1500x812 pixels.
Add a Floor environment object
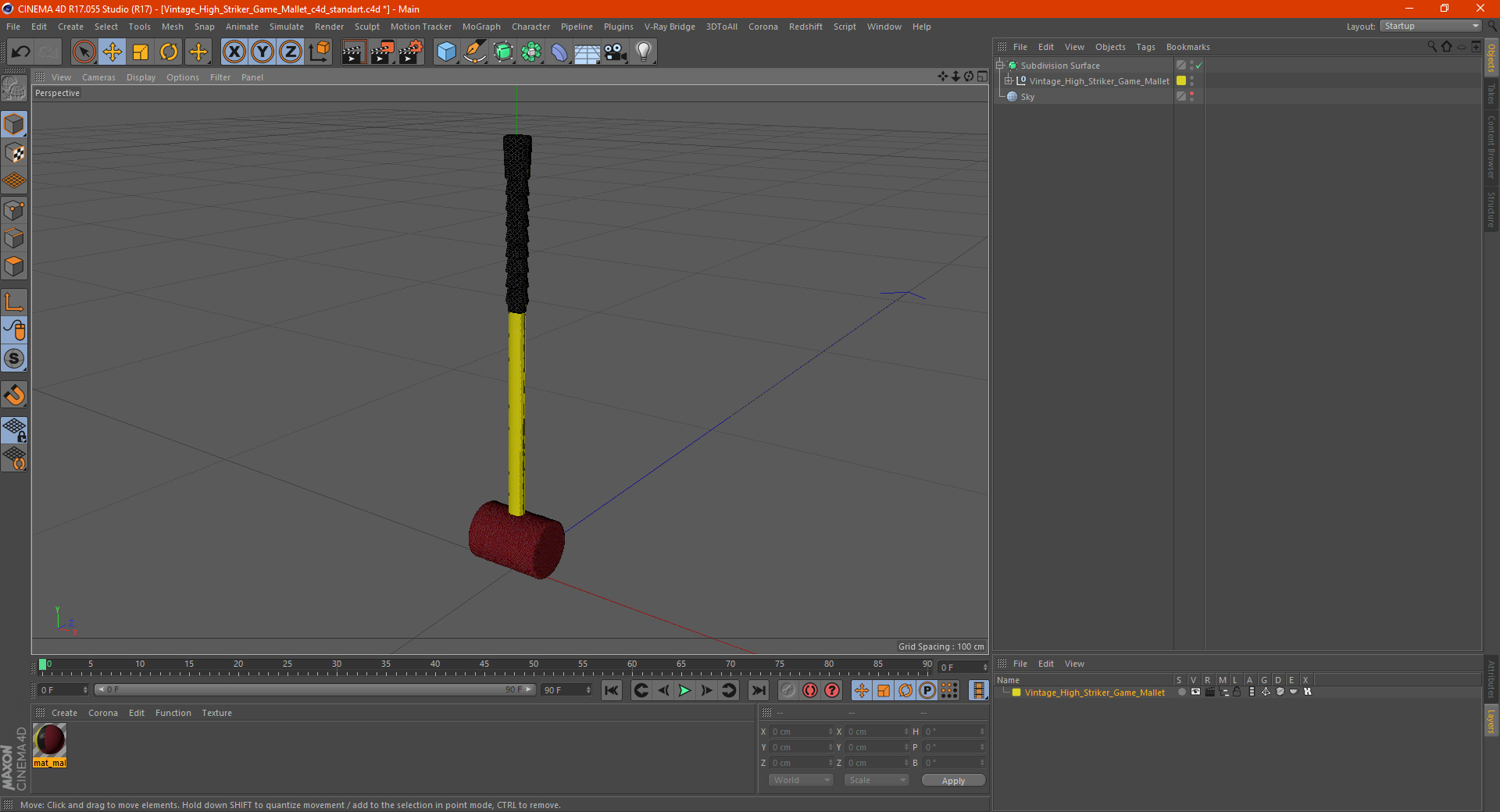pos(587,52)
